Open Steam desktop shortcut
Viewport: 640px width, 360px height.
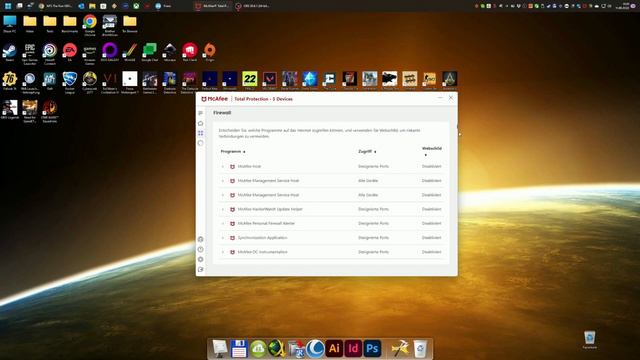(x=9, y=53)
